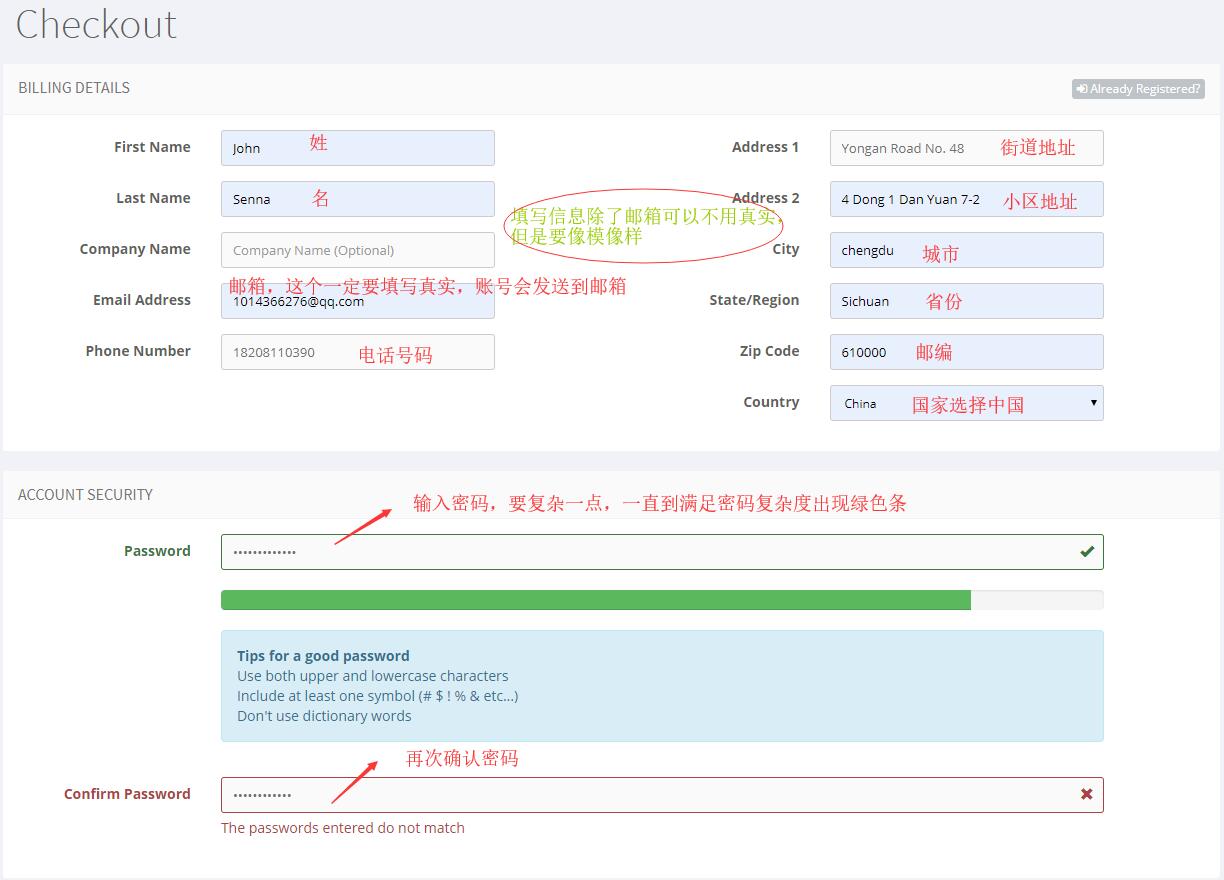Screen dimensions: 1224x880
Task: Click into the Email Address field
Action: click(357, 301)
